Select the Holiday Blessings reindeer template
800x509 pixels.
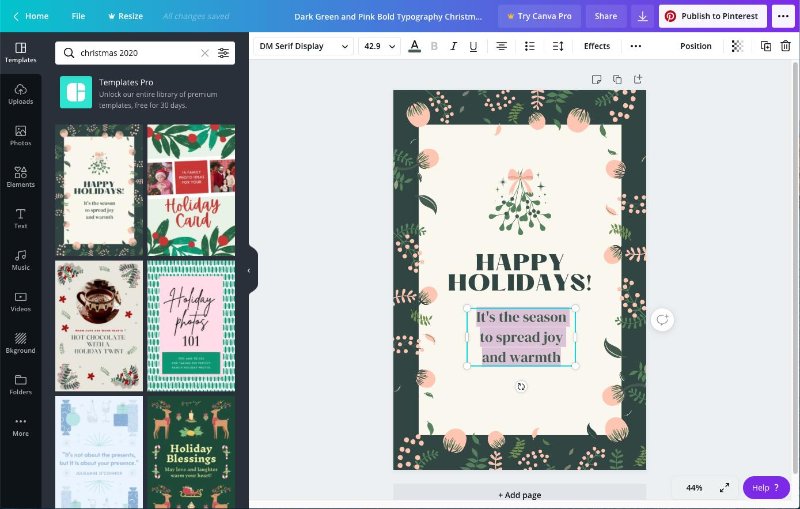191,452
